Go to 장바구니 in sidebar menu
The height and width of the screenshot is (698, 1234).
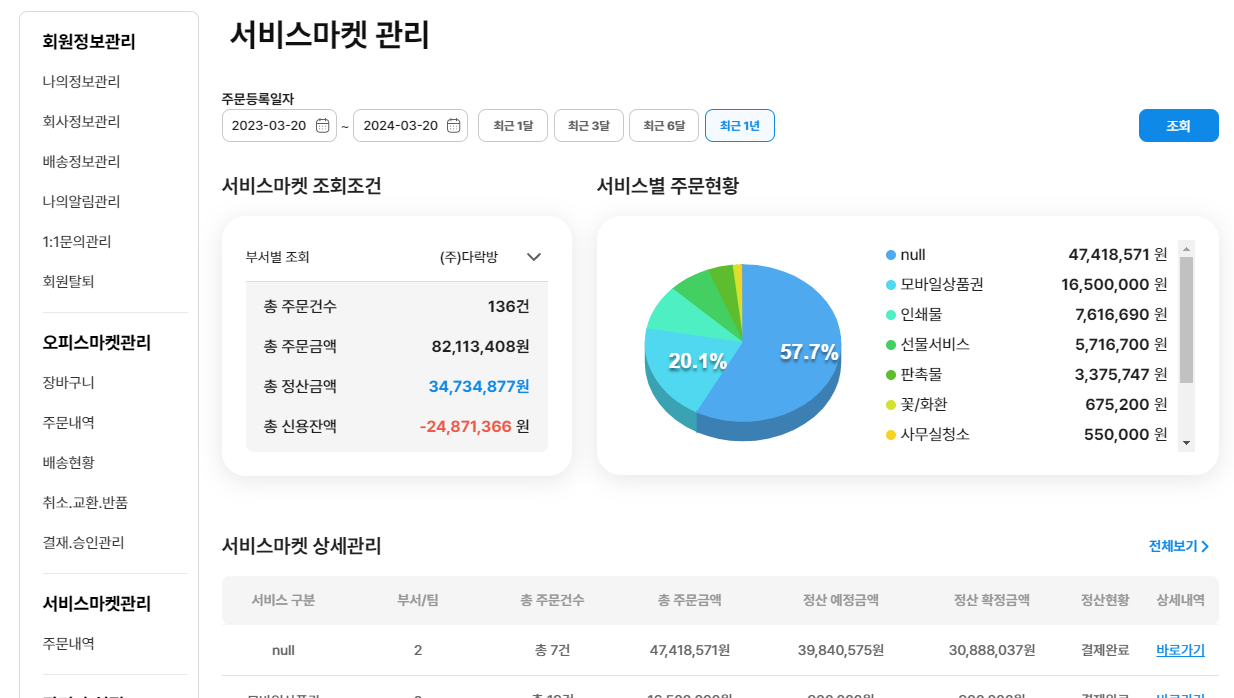pyautogui.click(x=68, y=382)
